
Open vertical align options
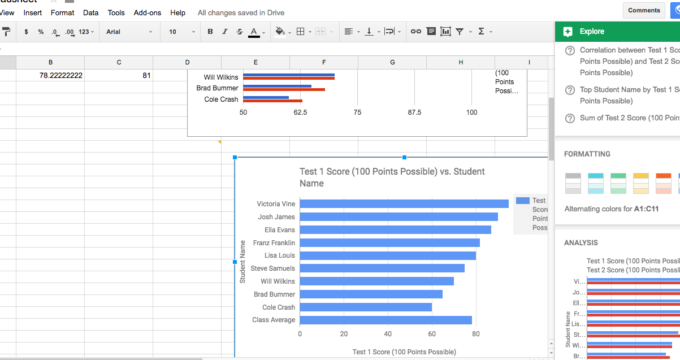pos(369,32)
